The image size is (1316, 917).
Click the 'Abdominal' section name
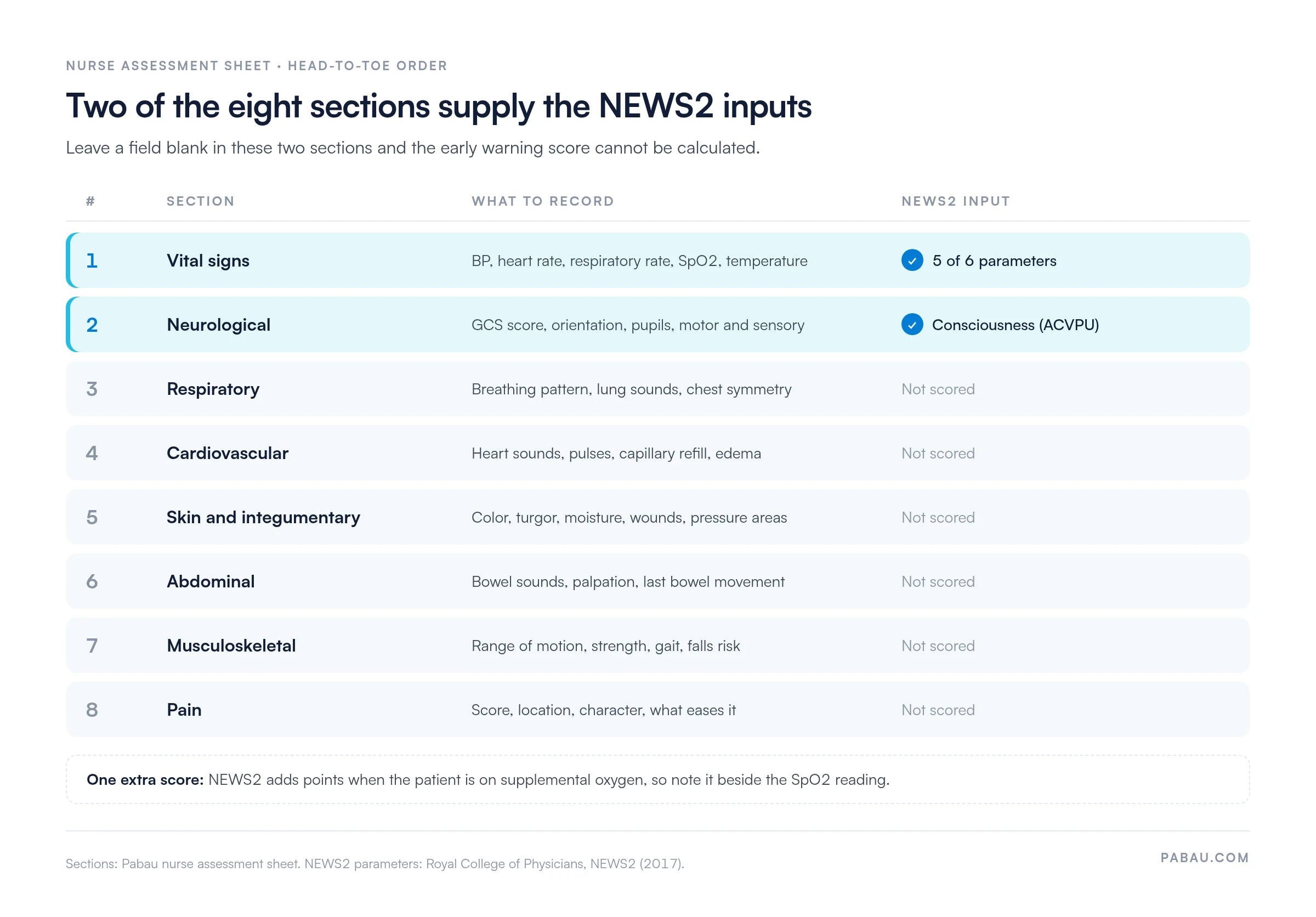point(211,582)
